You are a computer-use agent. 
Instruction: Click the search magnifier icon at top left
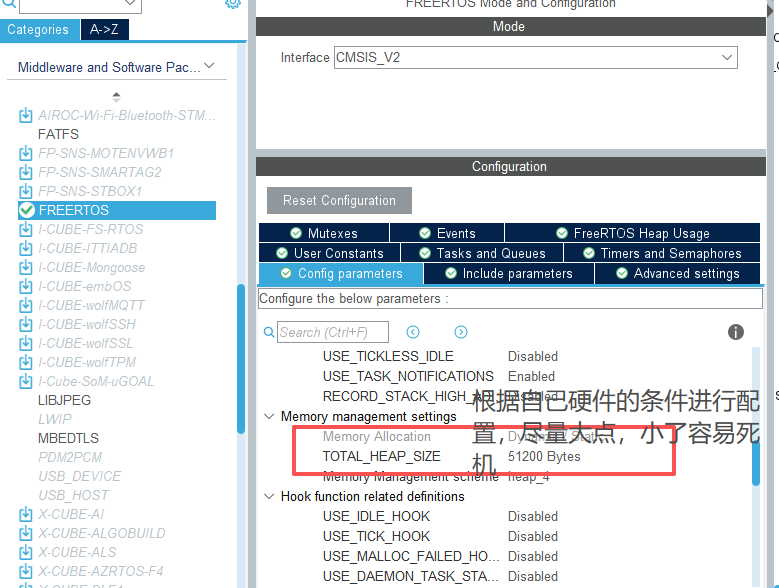pos(8,3)
